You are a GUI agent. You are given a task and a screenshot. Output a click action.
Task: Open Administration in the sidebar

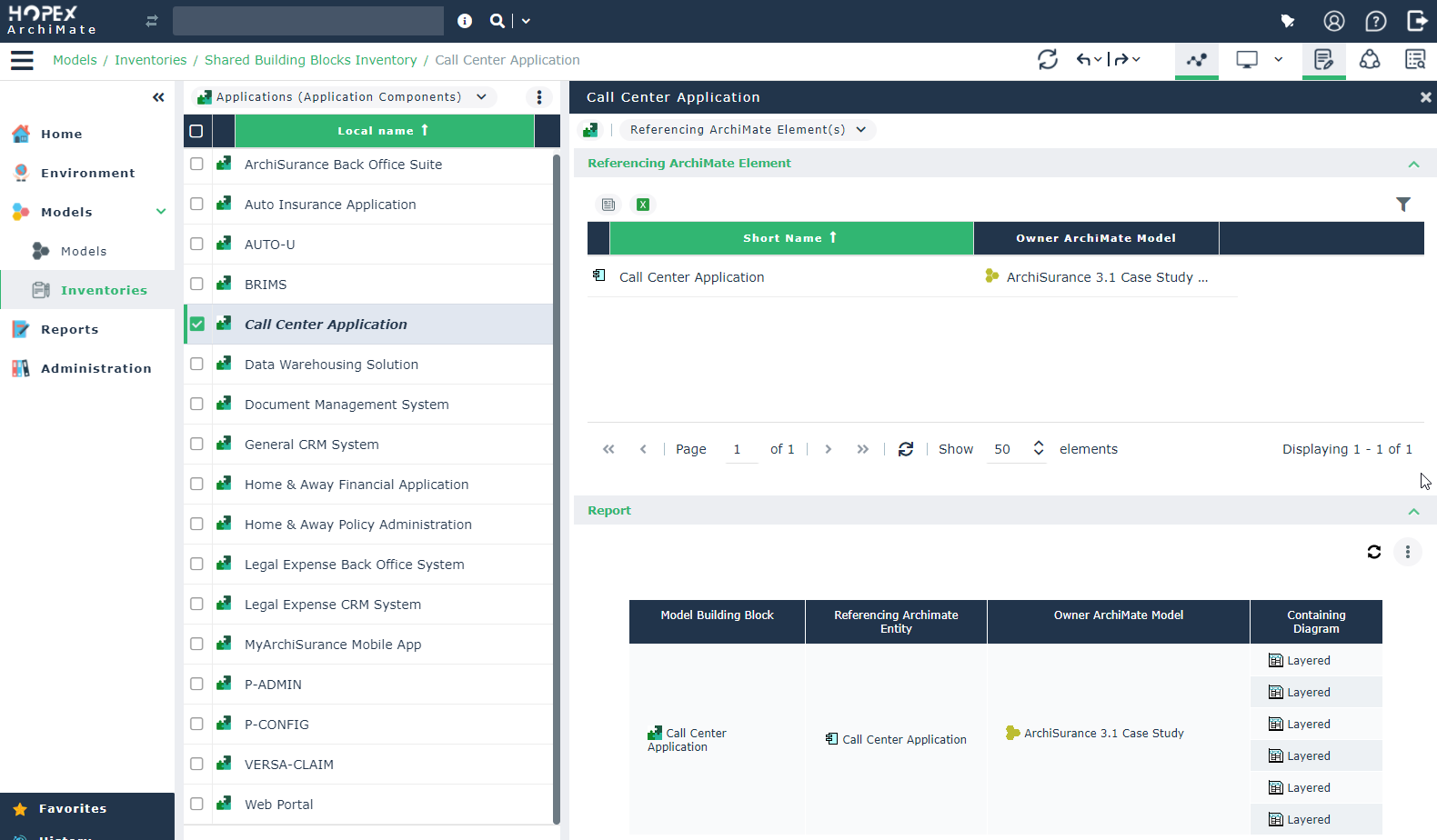pyautogui.click(x=95, y=368)
